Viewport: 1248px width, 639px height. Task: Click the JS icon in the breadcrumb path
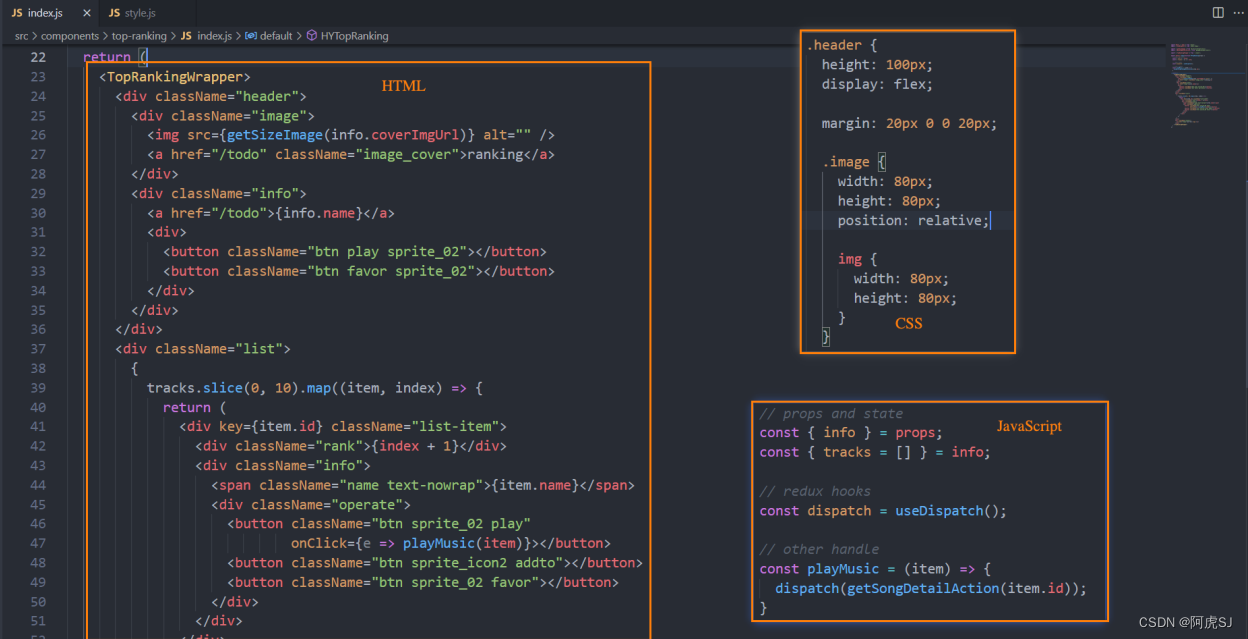tap(186, 36)
